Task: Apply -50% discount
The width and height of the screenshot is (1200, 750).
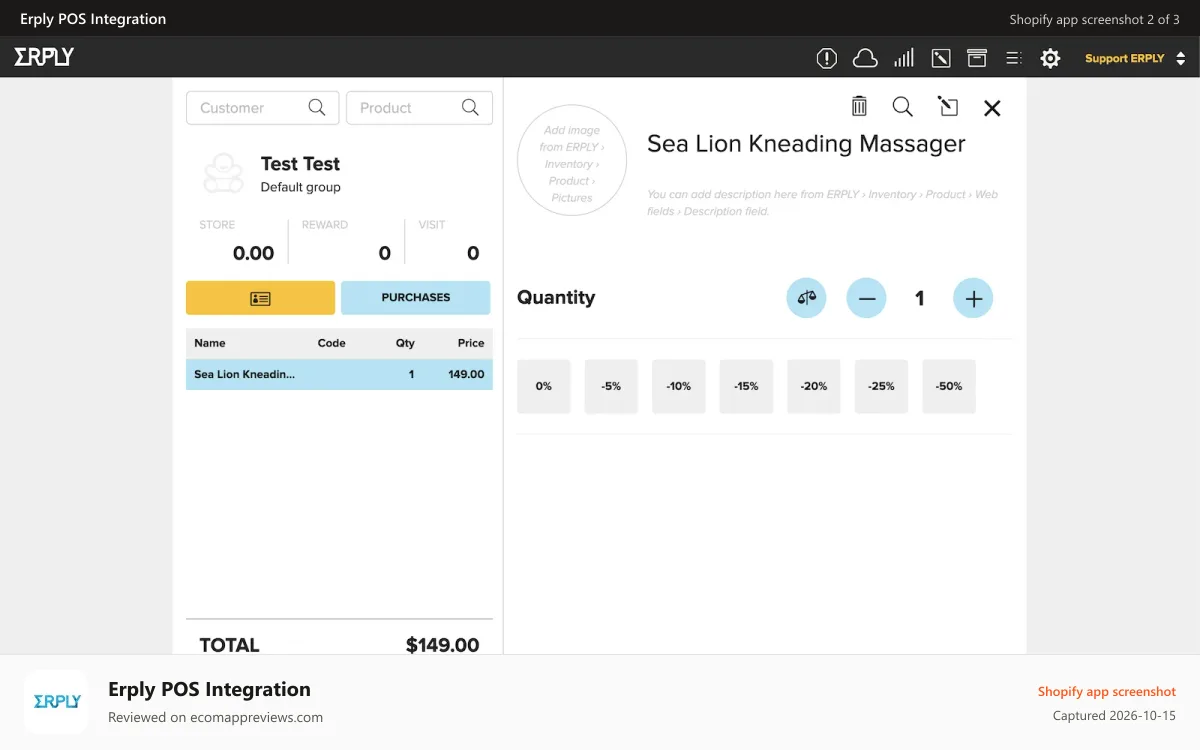Action: coord(949,386)
